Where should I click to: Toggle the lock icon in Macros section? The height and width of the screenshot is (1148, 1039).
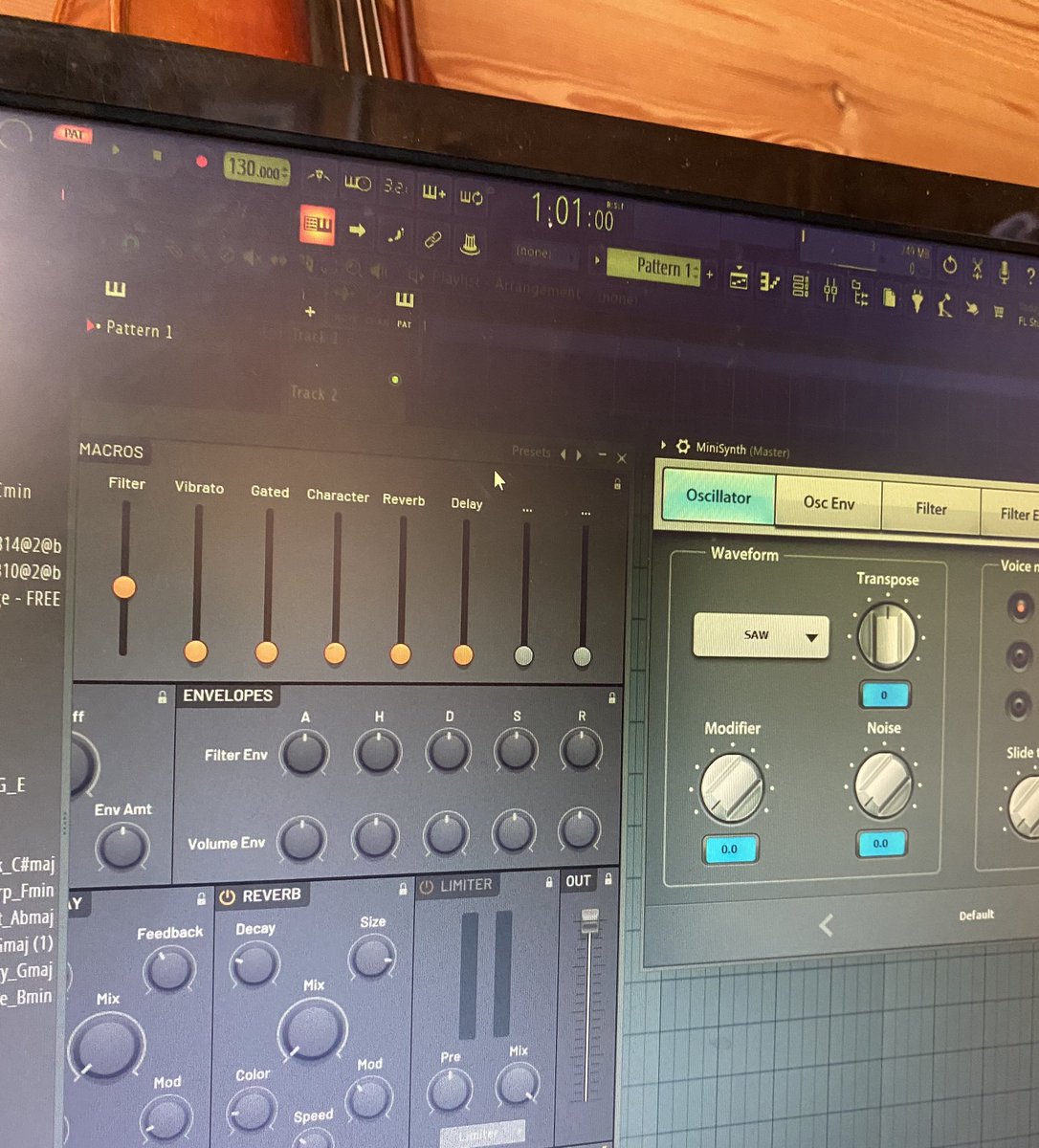(x=617, y=484)
